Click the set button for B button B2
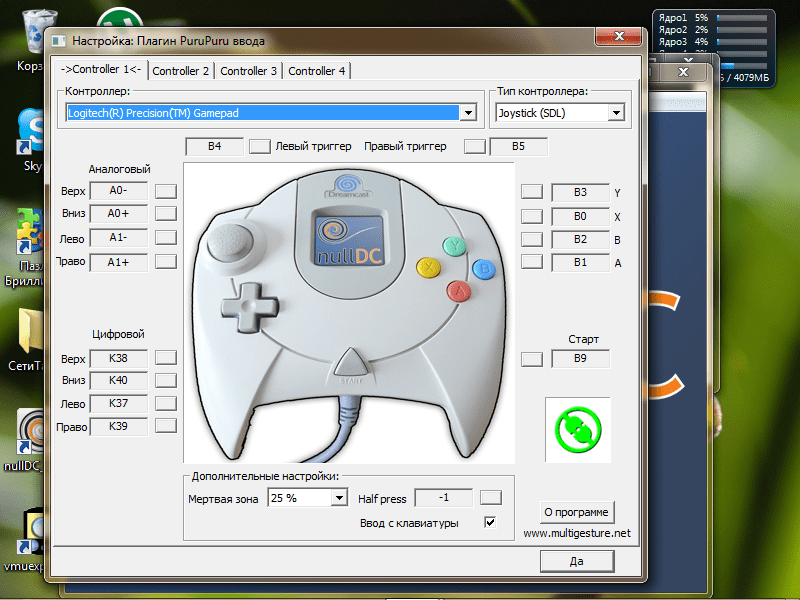The height and width of the screenshot is (600, 800). click(532, 239)
